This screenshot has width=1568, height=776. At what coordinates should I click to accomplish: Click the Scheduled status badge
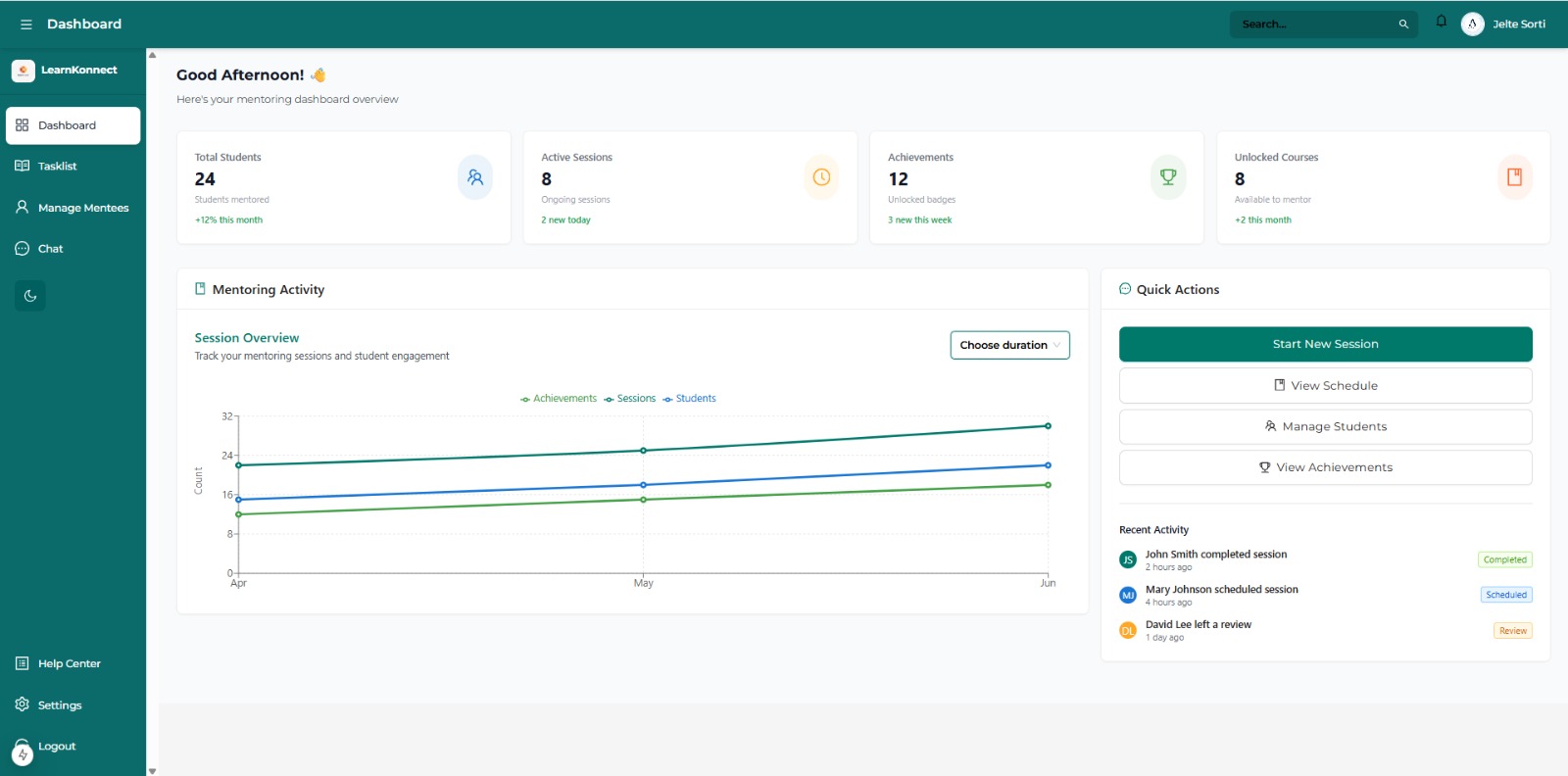click(x=1506, y=595)
